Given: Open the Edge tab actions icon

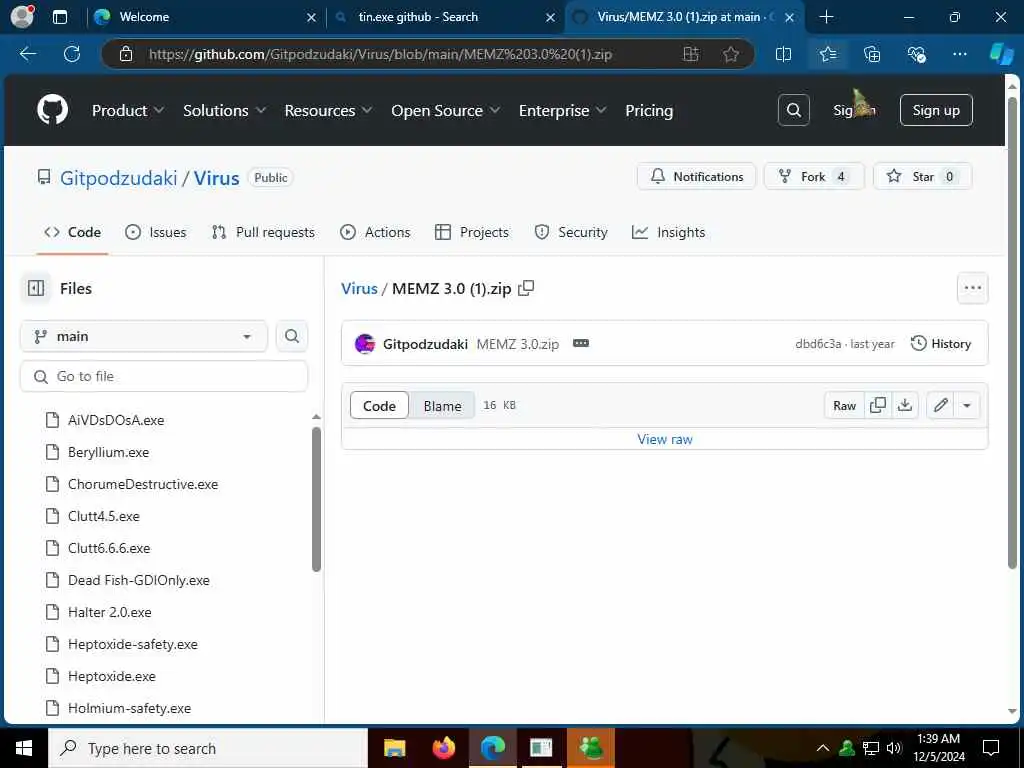Looking at the screenshot, I should [59, 17].
